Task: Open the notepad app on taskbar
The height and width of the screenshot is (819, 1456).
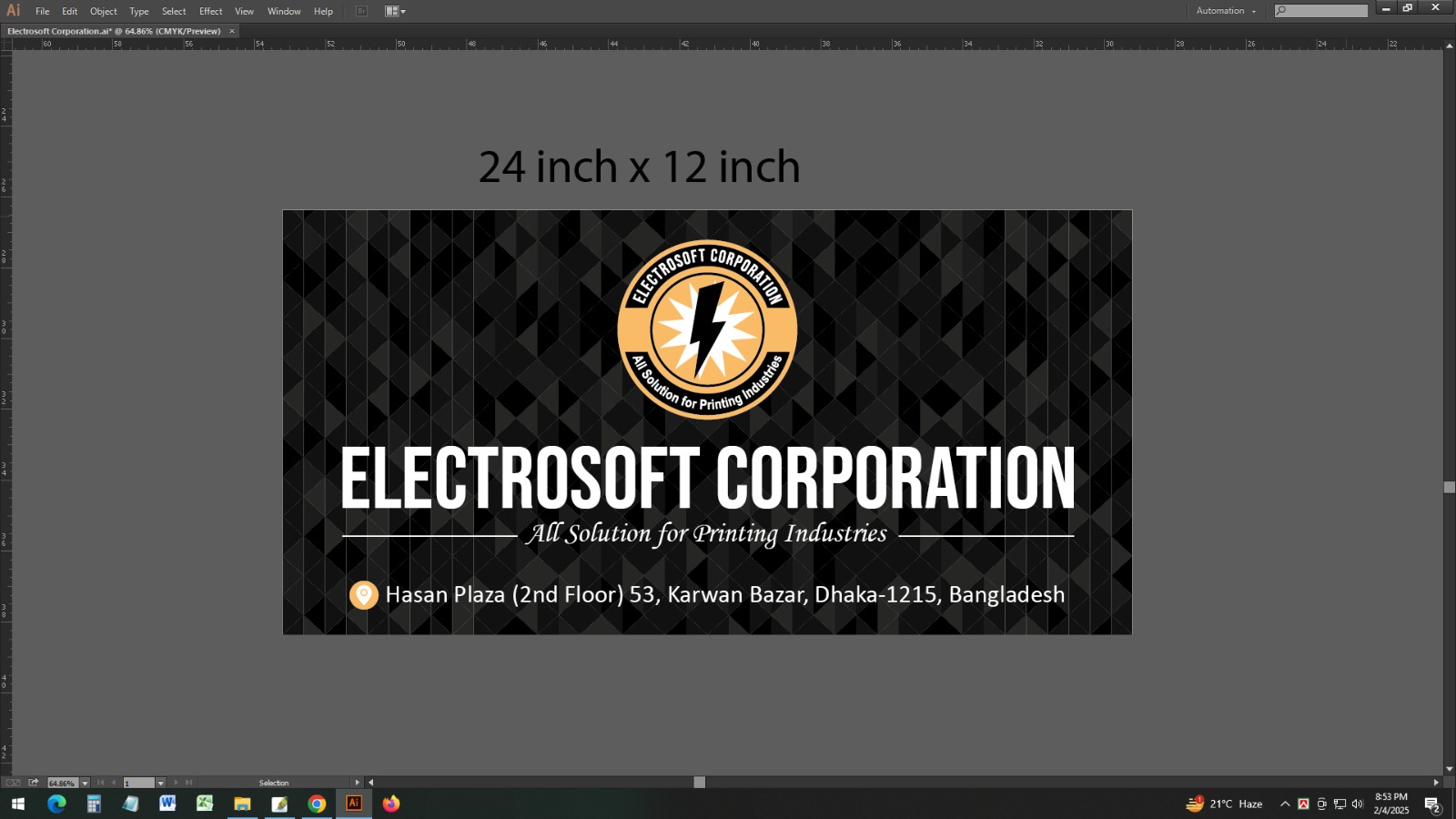Action: tap(131, 804)
